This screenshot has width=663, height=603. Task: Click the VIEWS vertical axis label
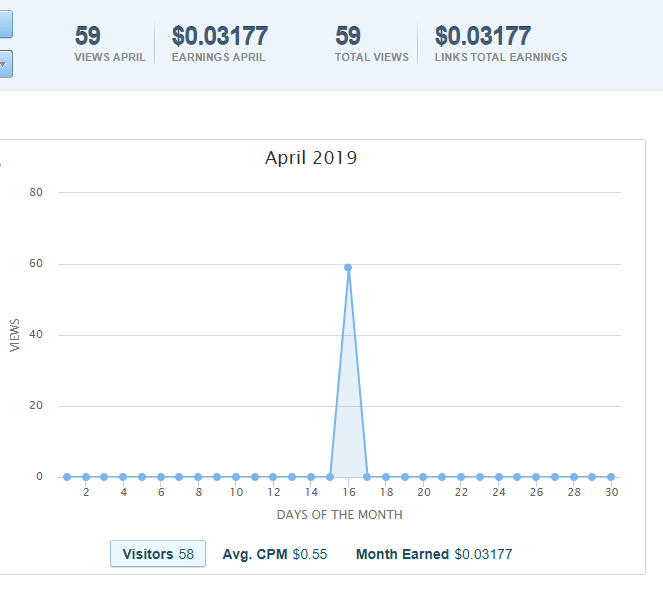(x=15, y=335)
